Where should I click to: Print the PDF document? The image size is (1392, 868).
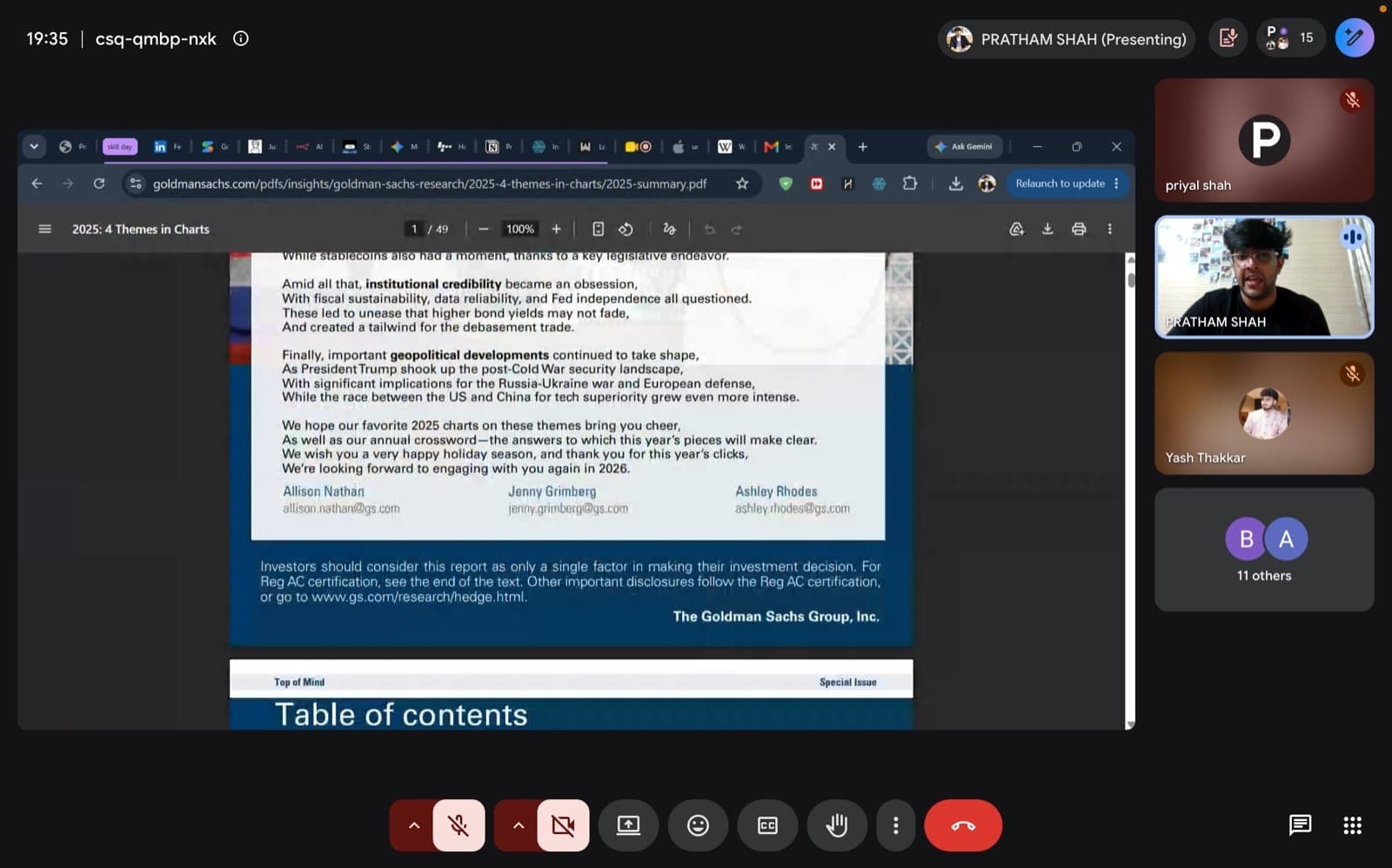coord(1079,229)
